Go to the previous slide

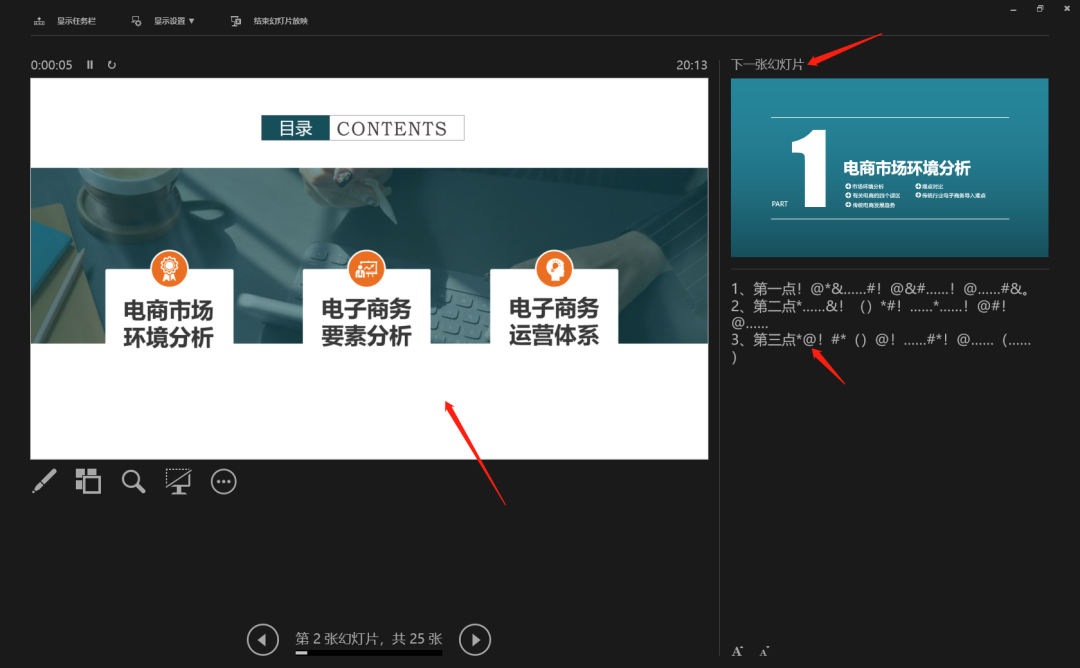pos(262,639)
